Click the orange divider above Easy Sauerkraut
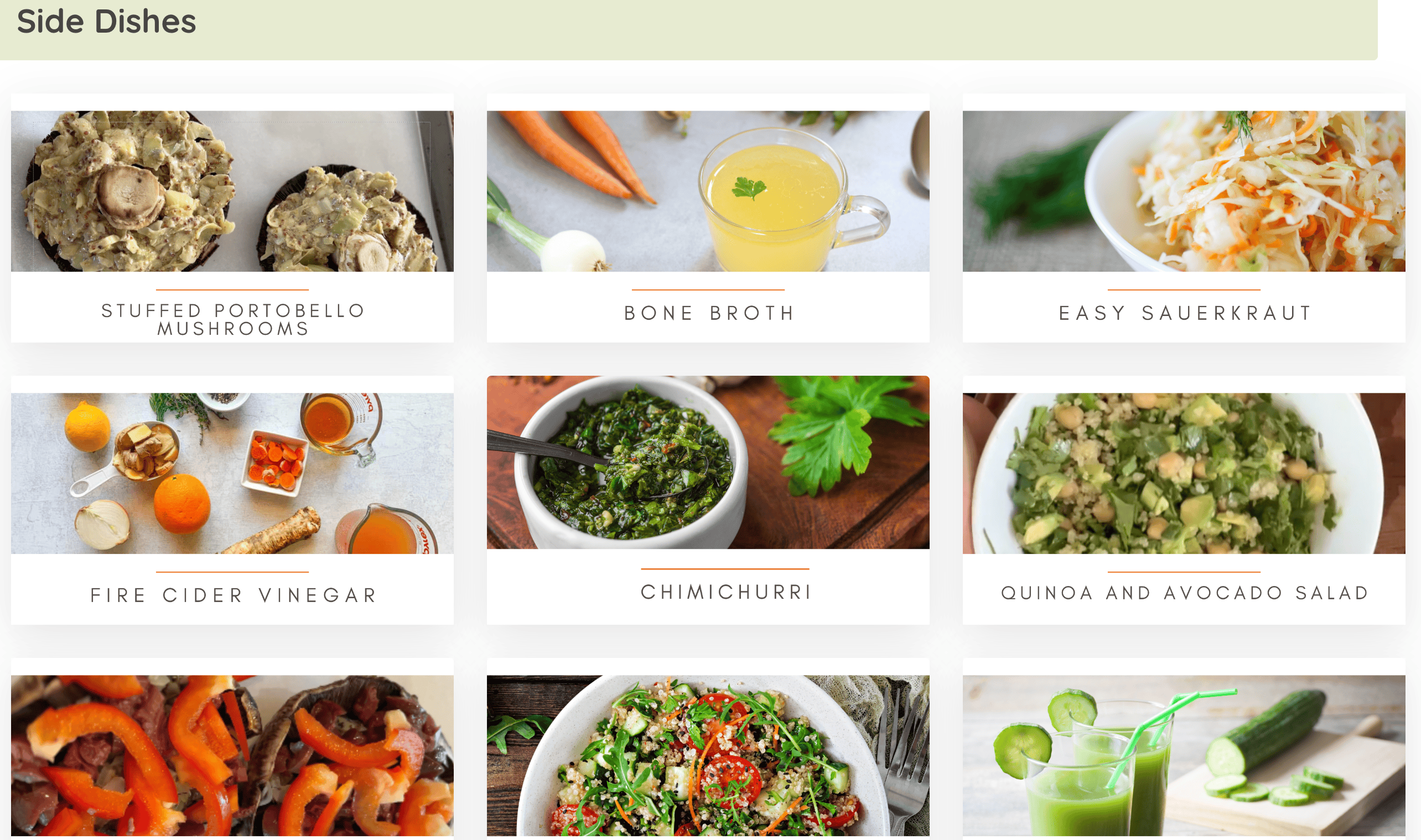The width and height of the screenshot is (1421, 840). (x=1184, y=290)
